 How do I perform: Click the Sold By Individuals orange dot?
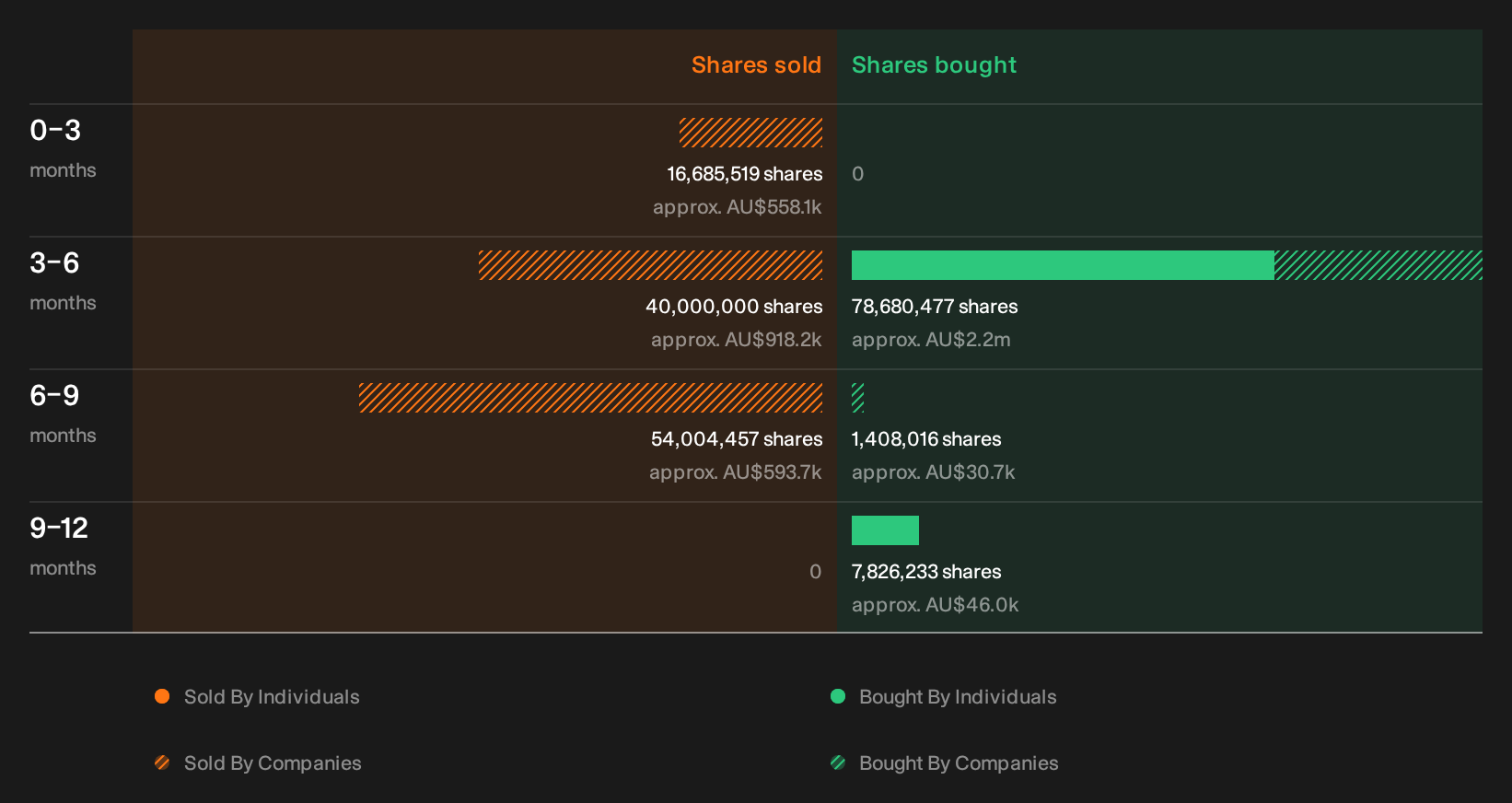point(162,696)
